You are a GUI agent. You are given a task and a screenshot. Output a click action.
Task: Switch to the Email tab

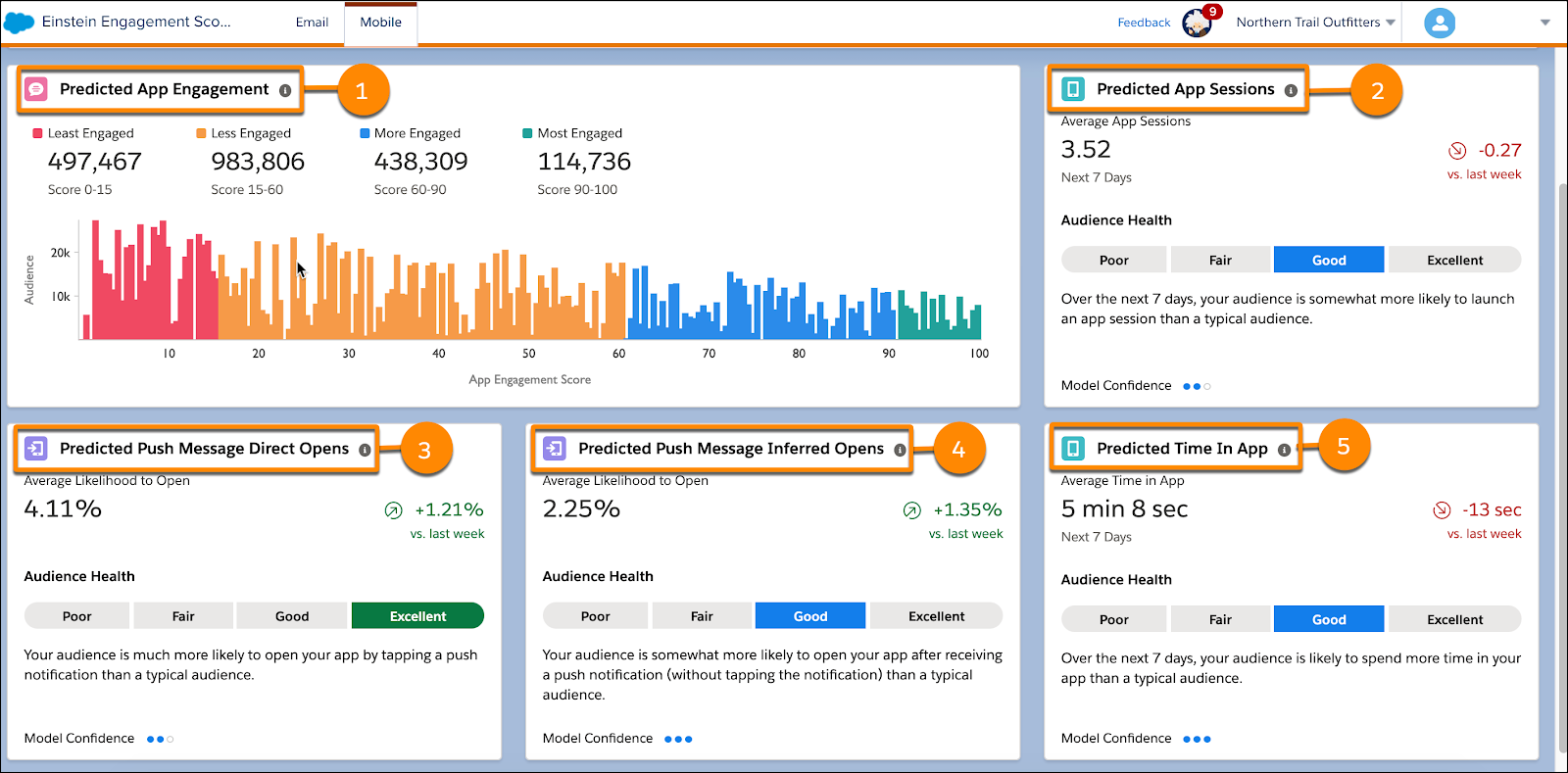[312, 23]
